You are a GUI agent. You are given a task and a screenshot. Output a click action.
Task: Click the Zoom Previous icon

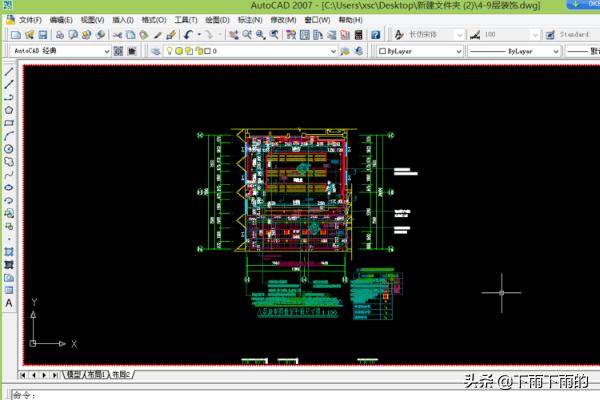click(274, 35)
